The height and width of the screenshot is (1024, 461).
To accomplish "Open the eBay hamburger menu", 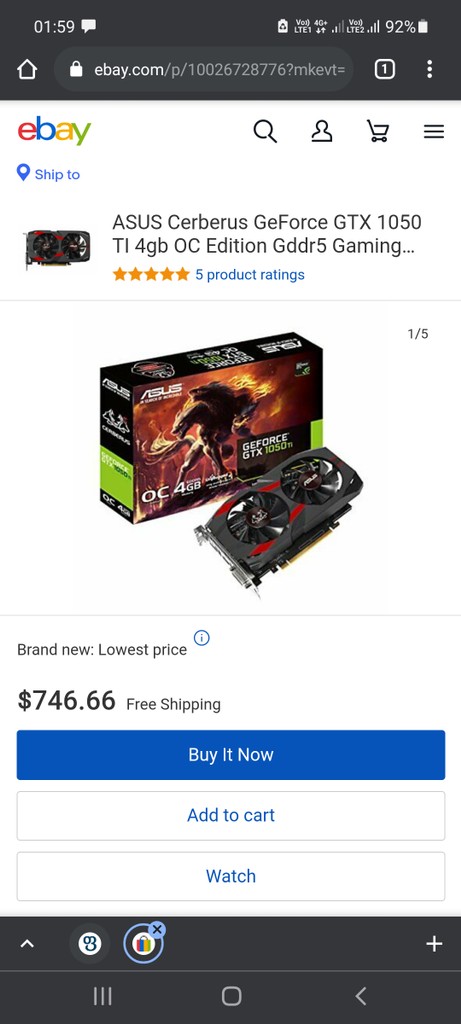I will point(434,132).
